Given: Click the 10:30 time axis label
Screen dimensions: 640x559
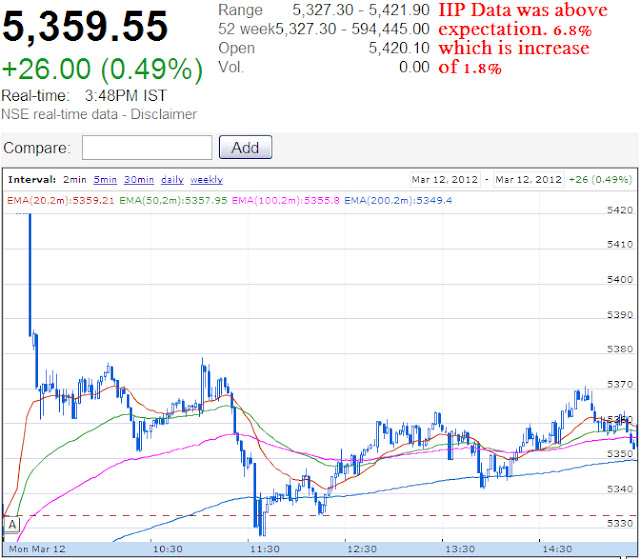Looking at the screenshot, I should tap(167, 549).
